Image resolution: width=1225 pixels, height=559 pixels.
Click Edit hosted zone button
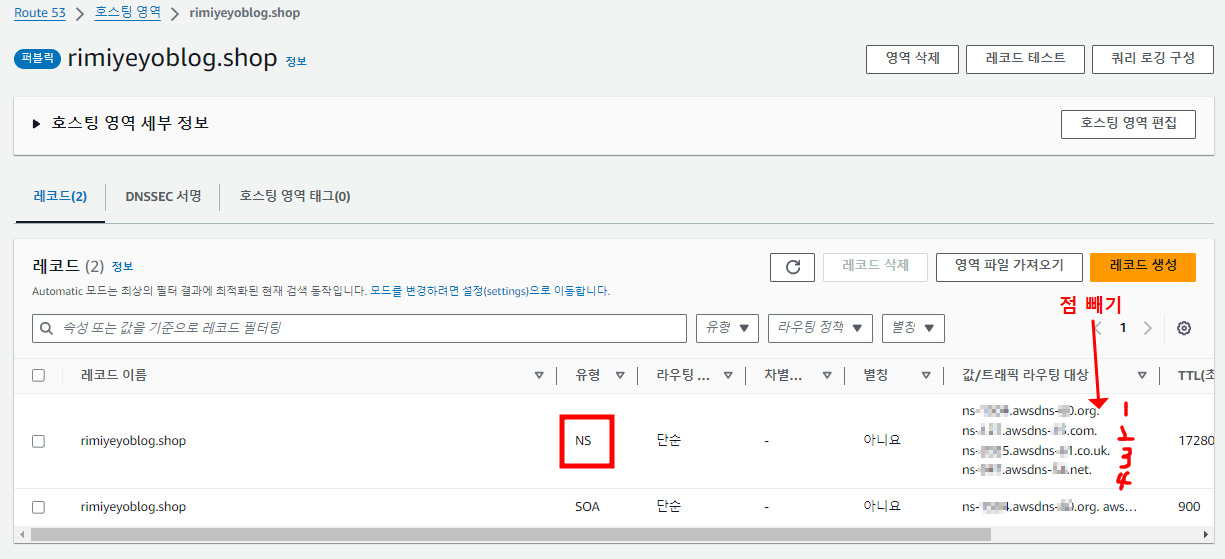(x=1128, y=124)
